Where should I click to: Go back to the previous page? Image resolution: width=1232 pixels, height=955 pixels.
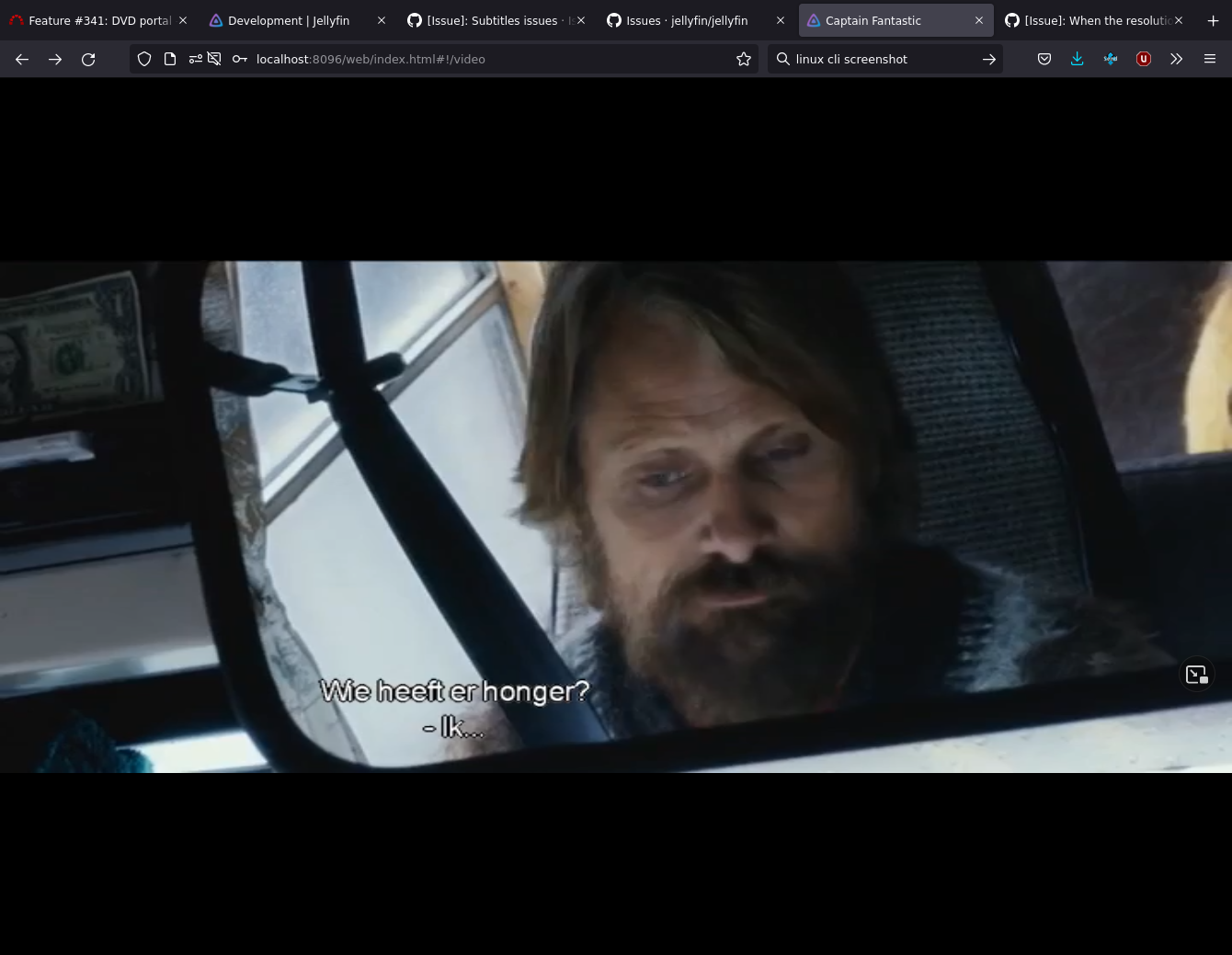22,59
